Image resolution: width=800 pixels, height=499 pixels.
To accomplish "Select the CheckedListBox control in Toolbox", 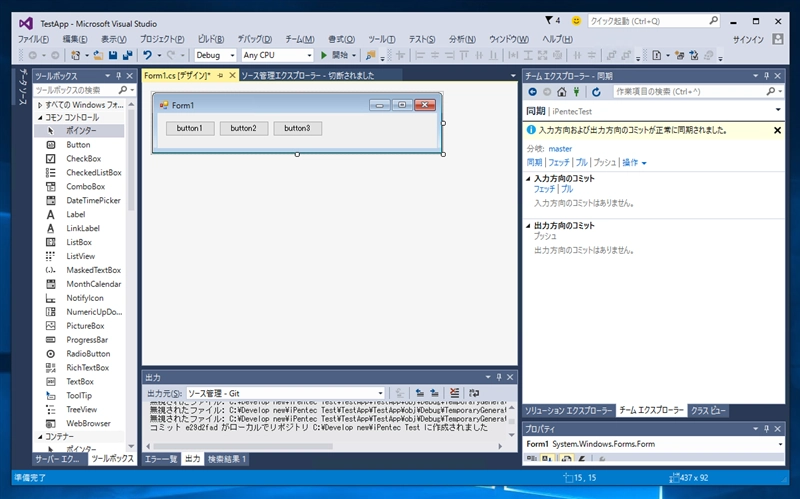I will (x=93, y=172).
